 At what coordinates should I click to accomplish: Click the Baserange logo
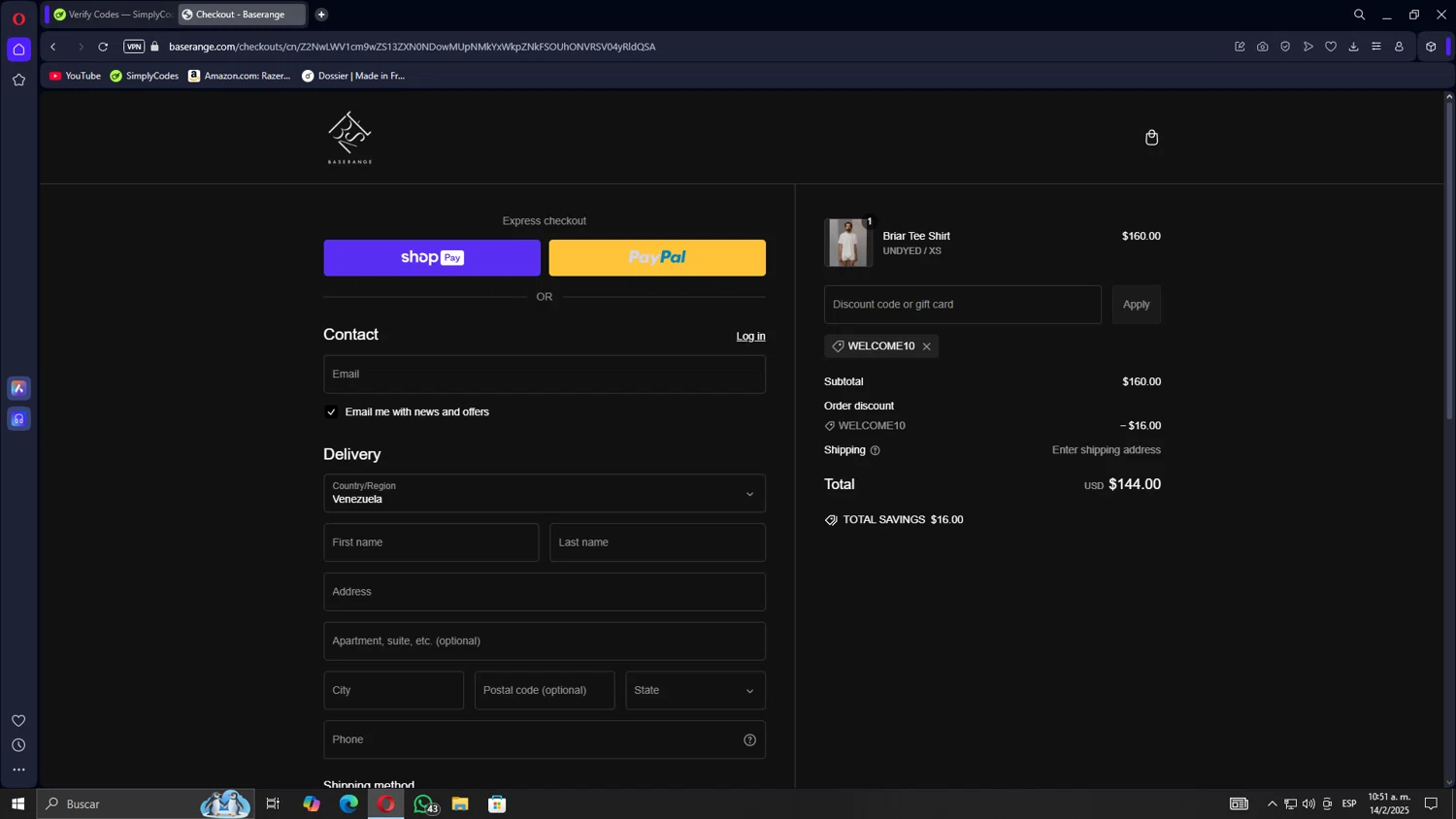tap(349, 137)
